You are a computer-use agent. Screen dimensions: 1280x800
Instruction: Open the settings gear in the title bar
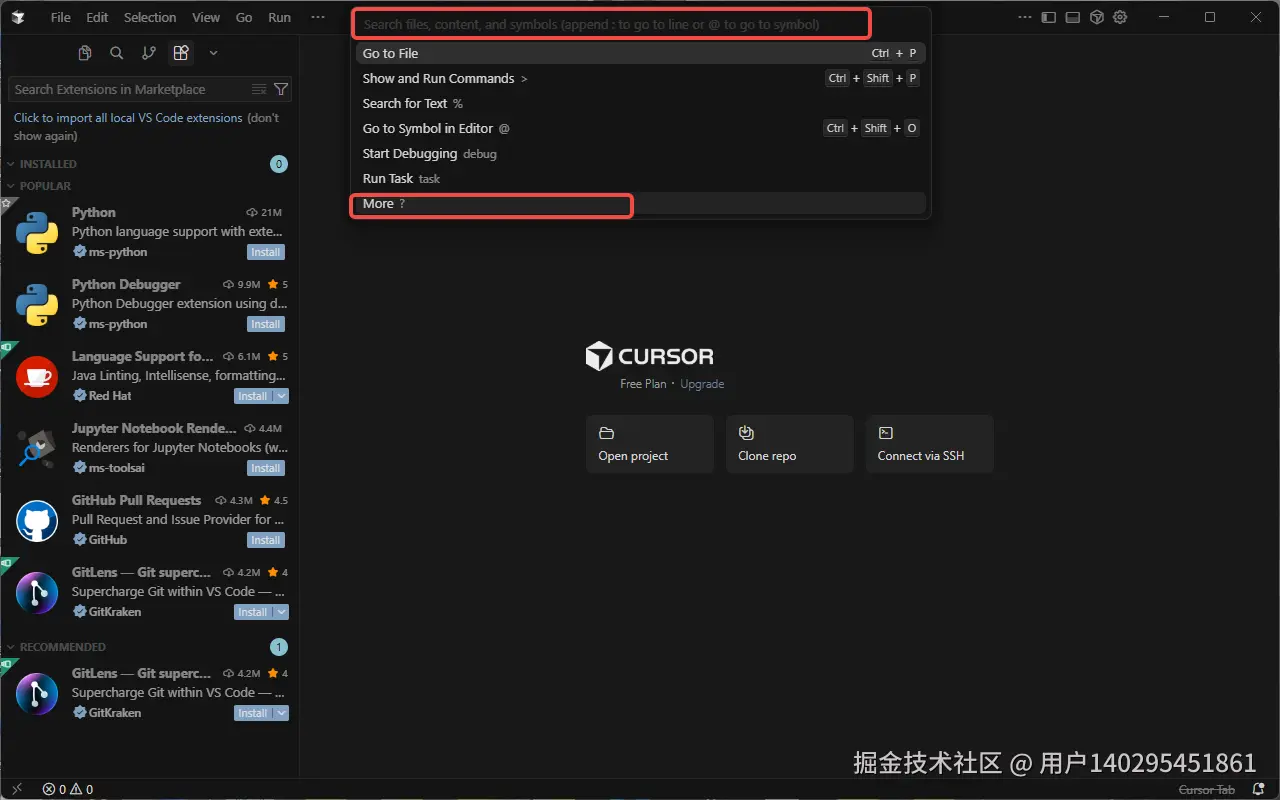1120,17
